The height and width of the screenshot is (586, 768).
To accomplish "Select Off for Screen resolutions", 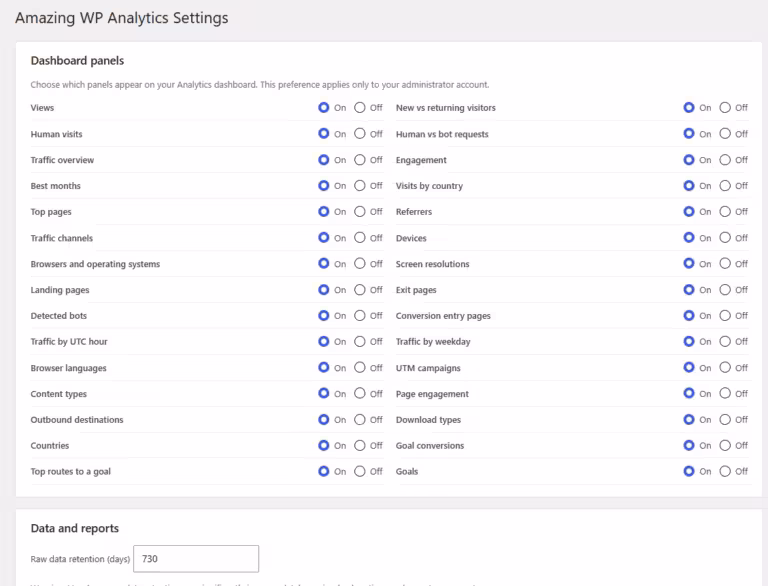I will point(725,263).
